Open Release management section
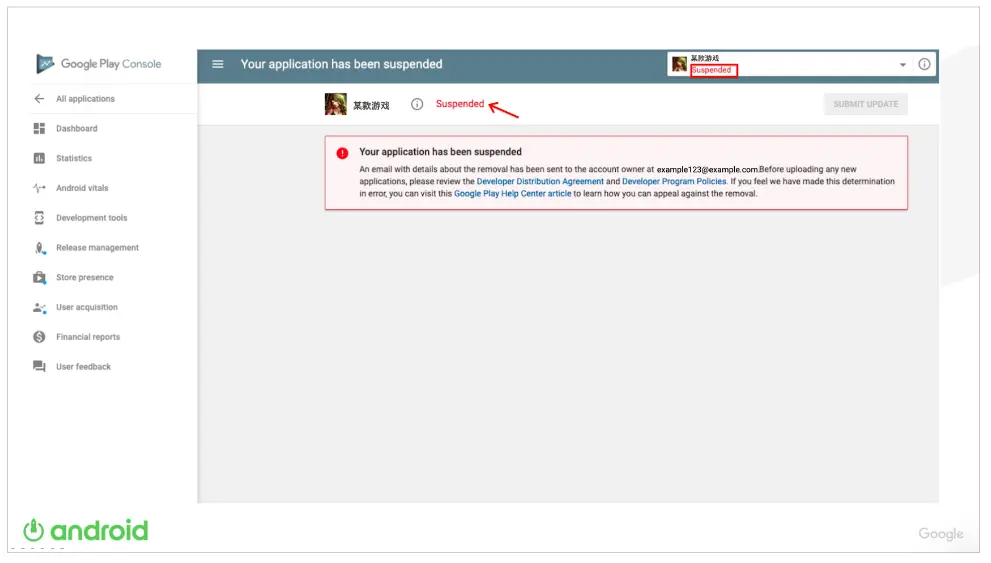The width and height of the screenshot is (991, 563). coord(97,248)
